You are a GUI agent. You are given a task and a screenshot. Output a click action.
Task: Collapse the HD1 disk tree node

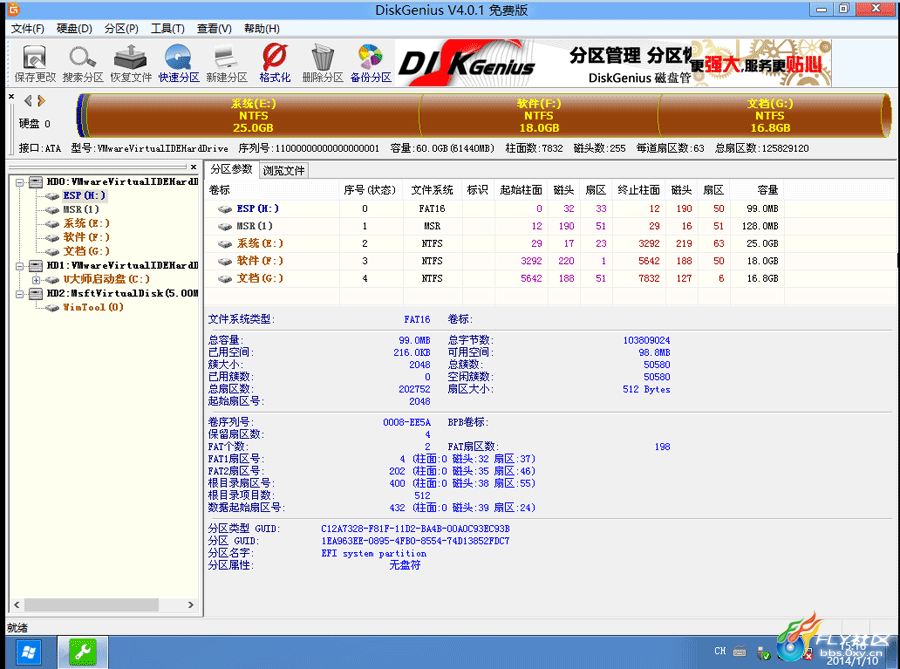pyautogui.click(x=20, y=266)
